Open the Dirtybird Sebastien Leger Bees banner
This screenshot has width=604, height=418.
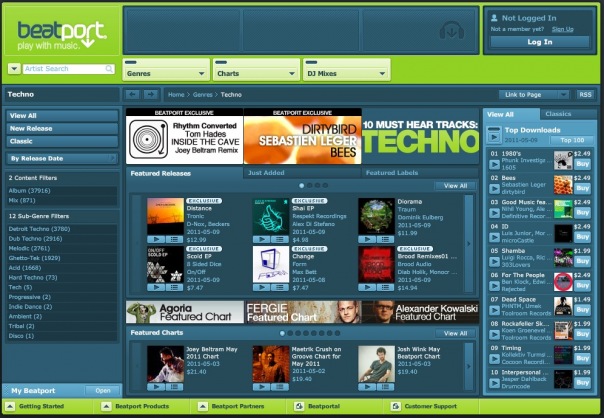coord(302,136)
